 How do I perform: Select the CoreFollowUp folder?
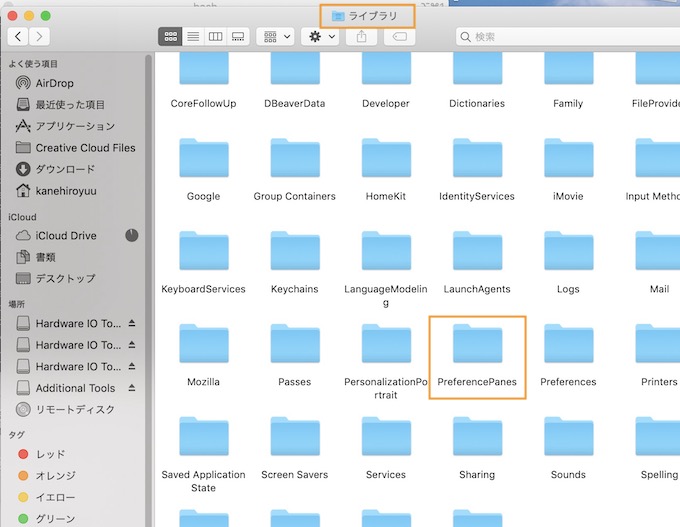pos(203,68)
